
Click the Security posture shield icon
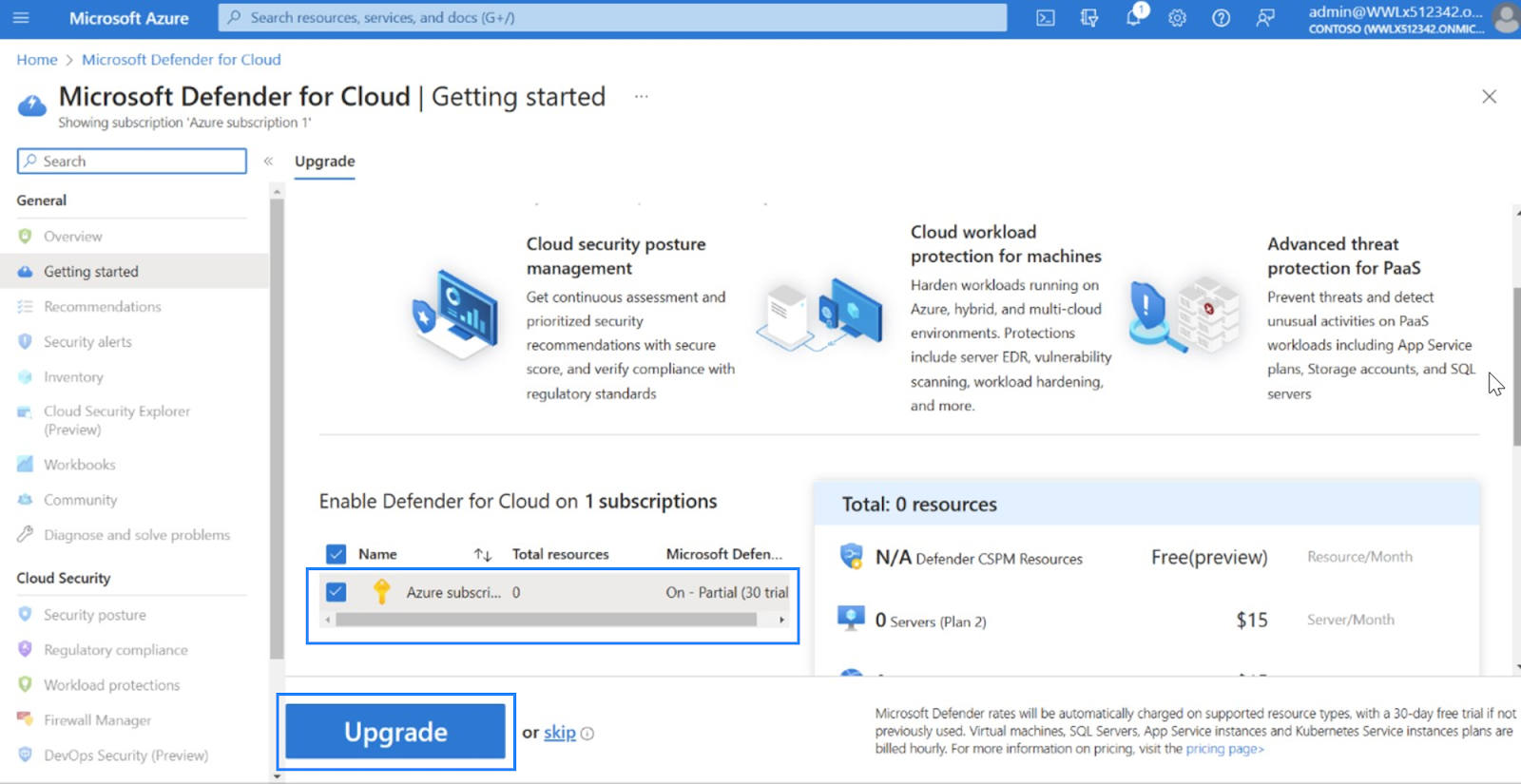(x=25, y=614)
